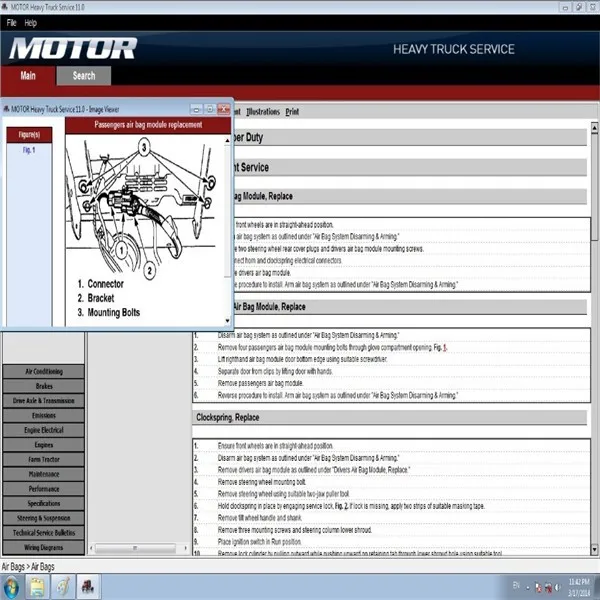
Task: Click the Print menu item
Action: coord(292,112)
